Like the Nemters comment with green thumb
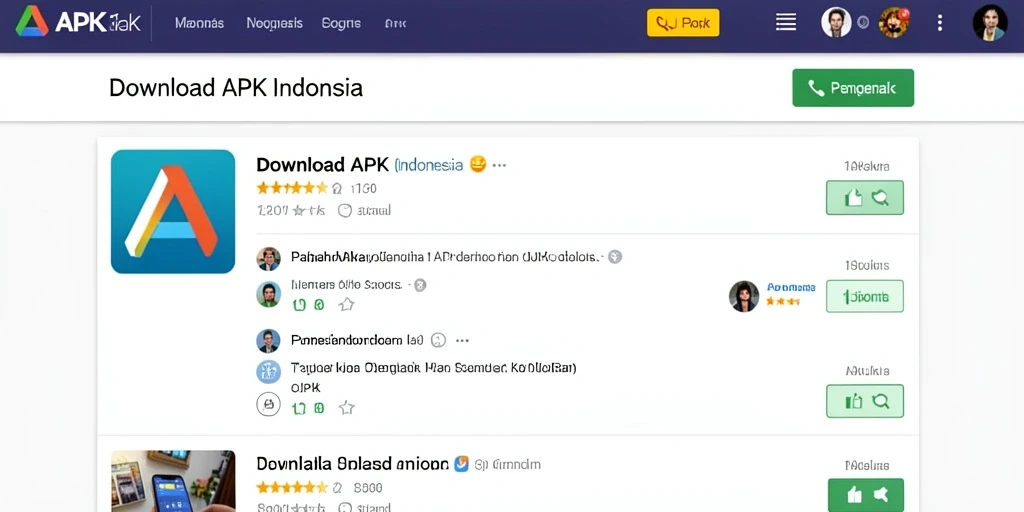This screenshot has width=1024, height=512. click(299, 304)
